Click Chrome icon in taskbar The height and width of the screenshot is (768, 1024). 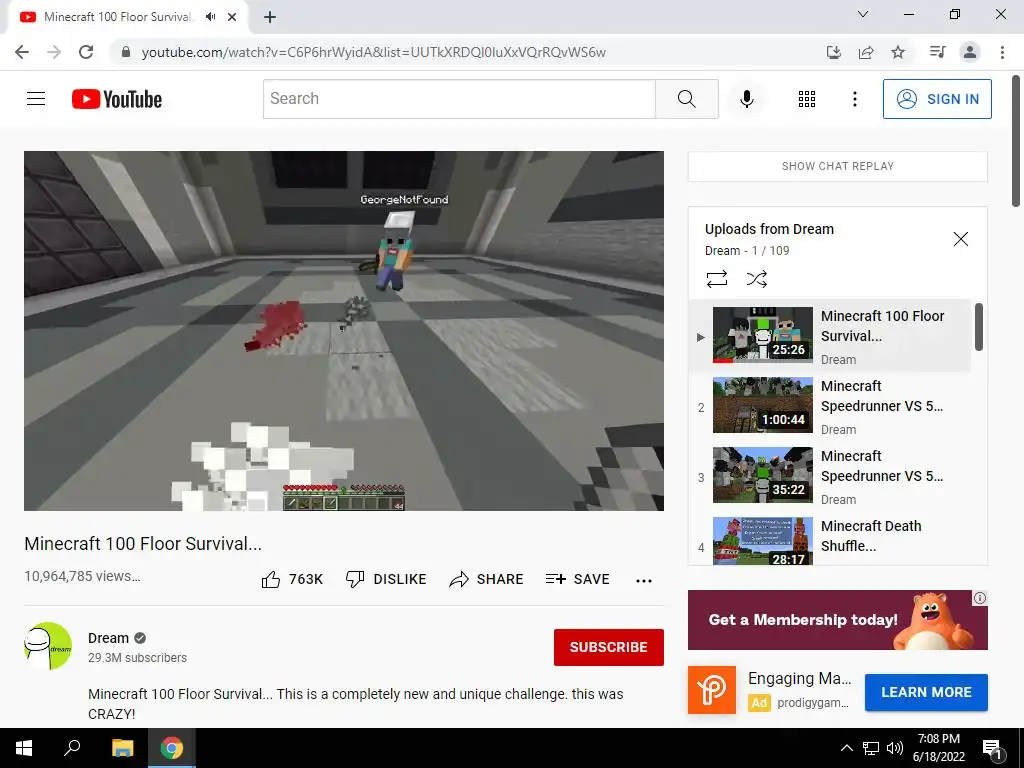pos(172,748)
